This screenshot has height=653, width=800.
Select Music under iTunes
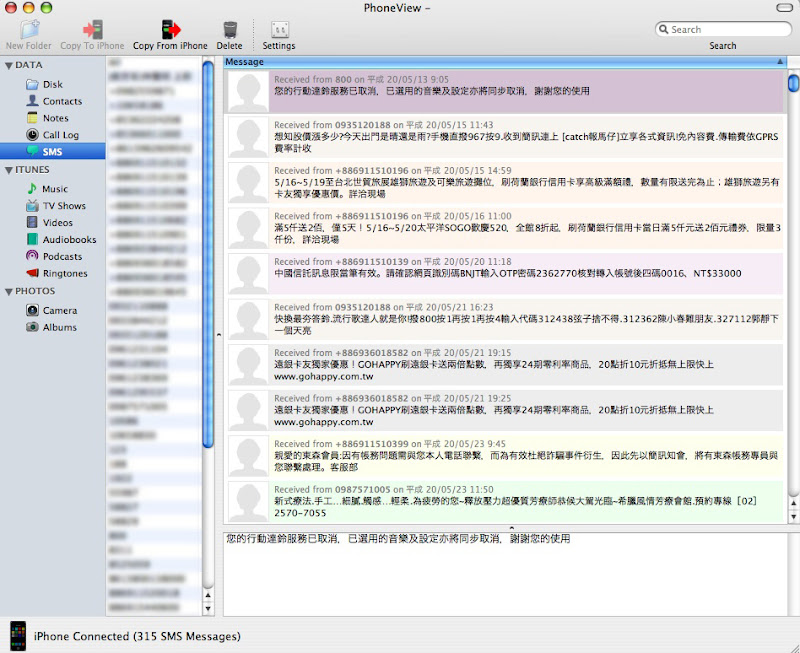tap(55, 189)
